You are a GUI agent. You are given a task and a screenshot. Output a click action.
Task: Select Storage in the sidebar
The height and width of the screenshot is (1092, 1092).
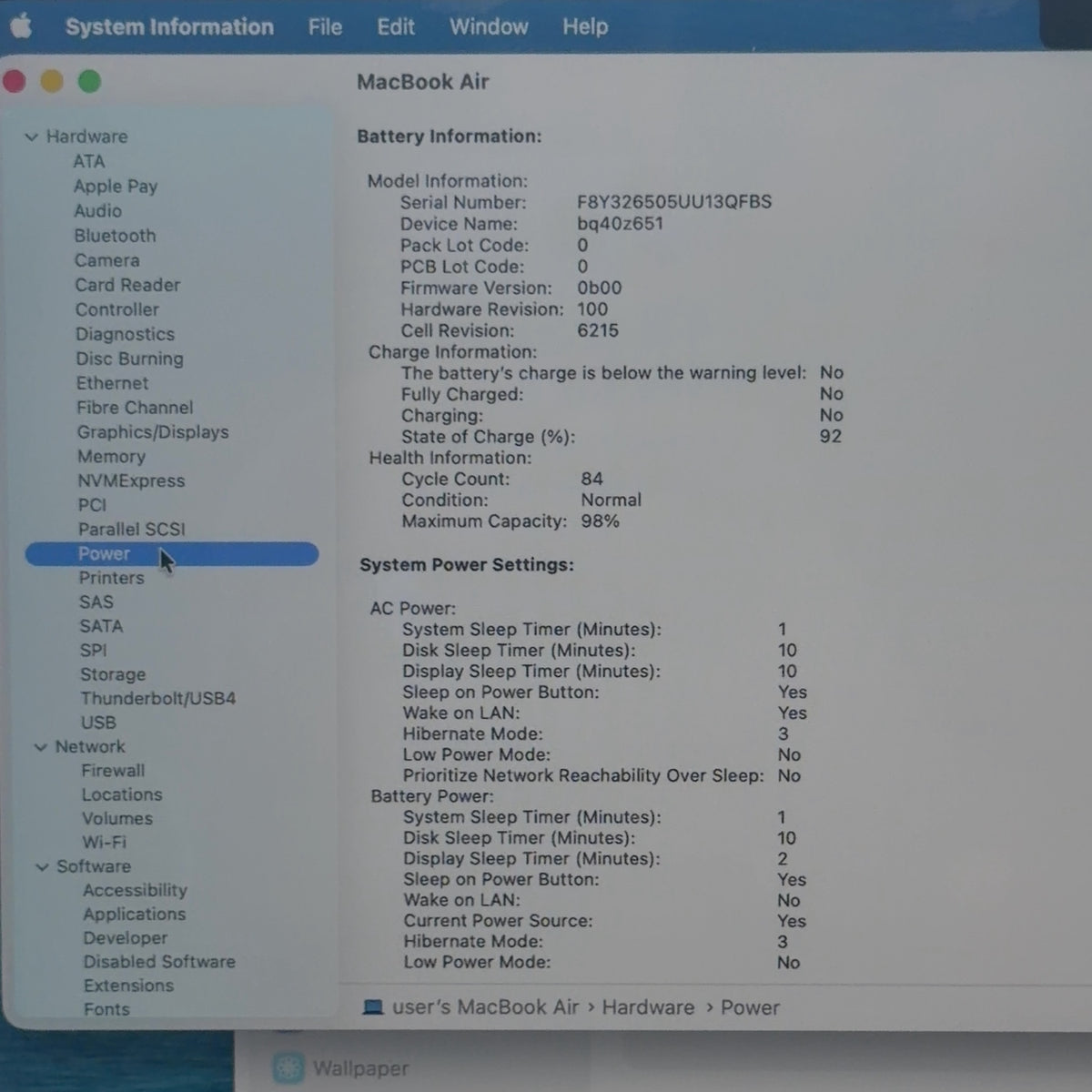[x=113, y=674]
